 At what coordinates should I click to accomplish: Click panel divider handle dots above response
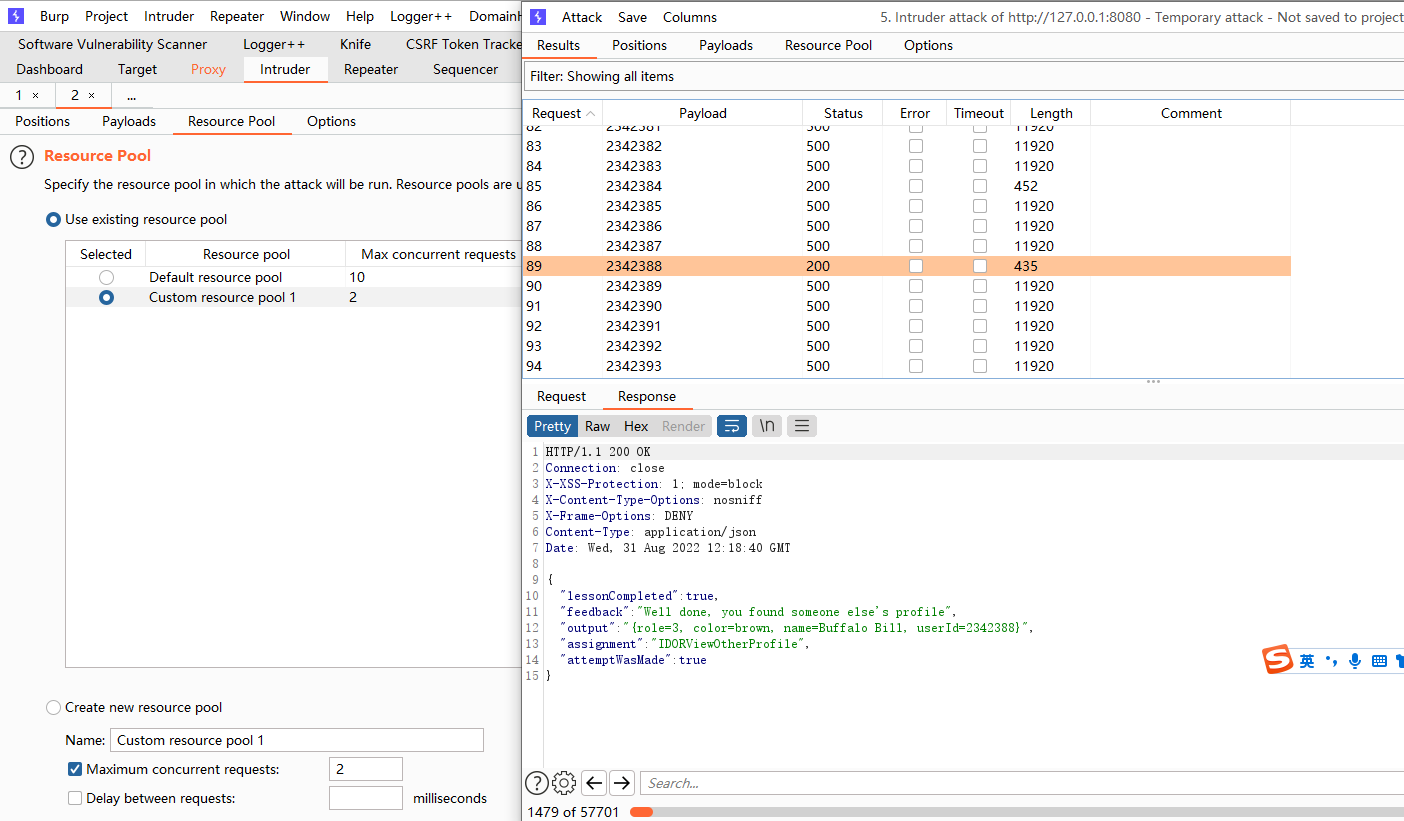point(1153,381)
